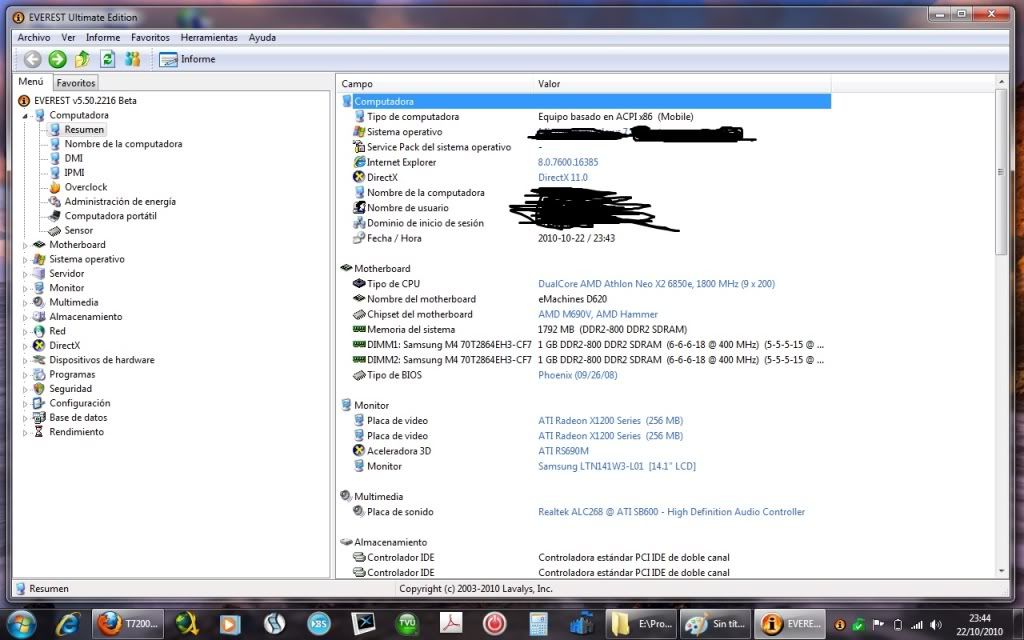Click the green Forward arrow in toolbar
This screenshot has height=640, width=1024.
pyautogui.click(x=57, y=59)
